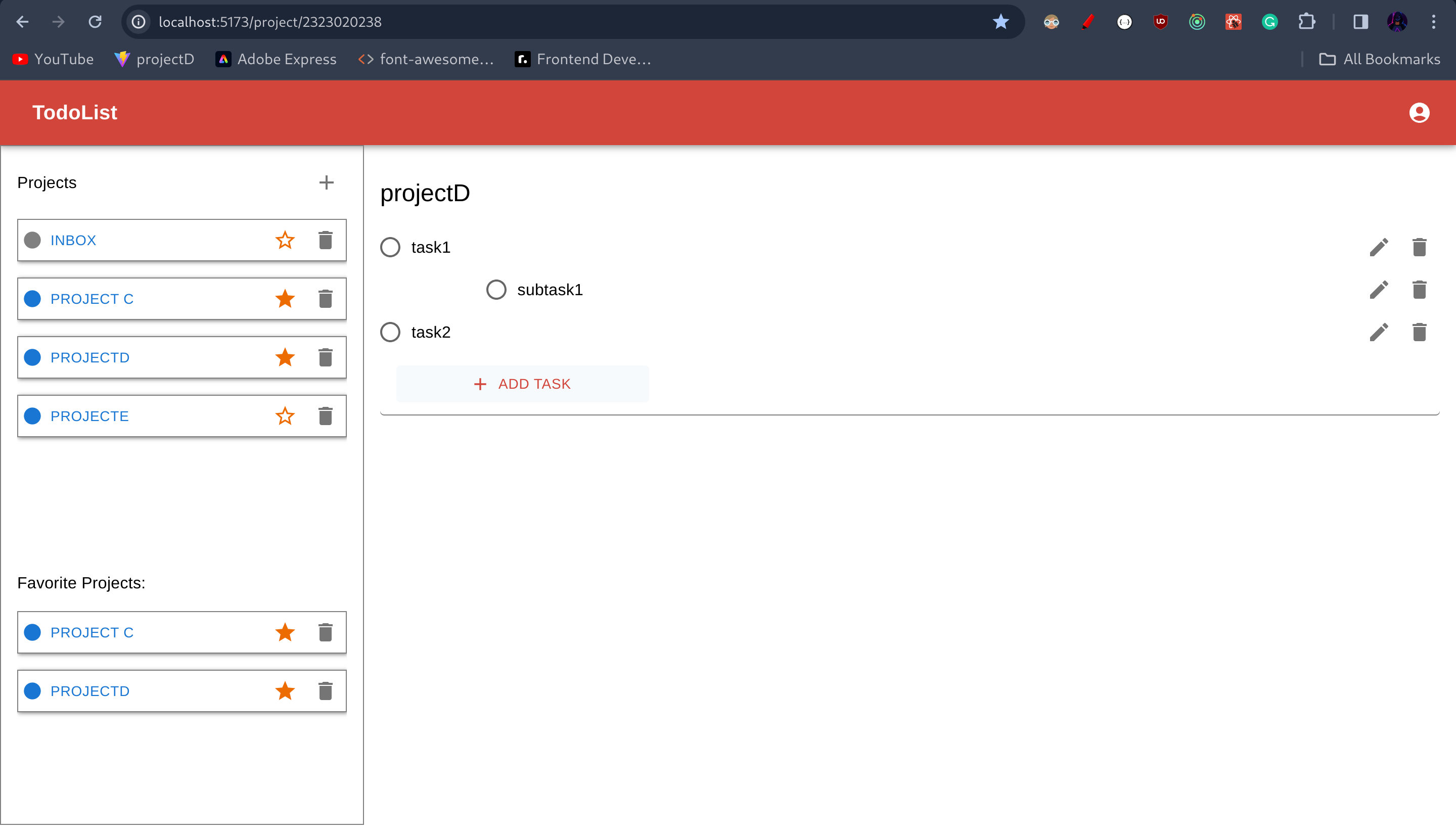Delete PROJECTE using its trash icon
This screenshot has height=834, width=1456.
point(326,416)
